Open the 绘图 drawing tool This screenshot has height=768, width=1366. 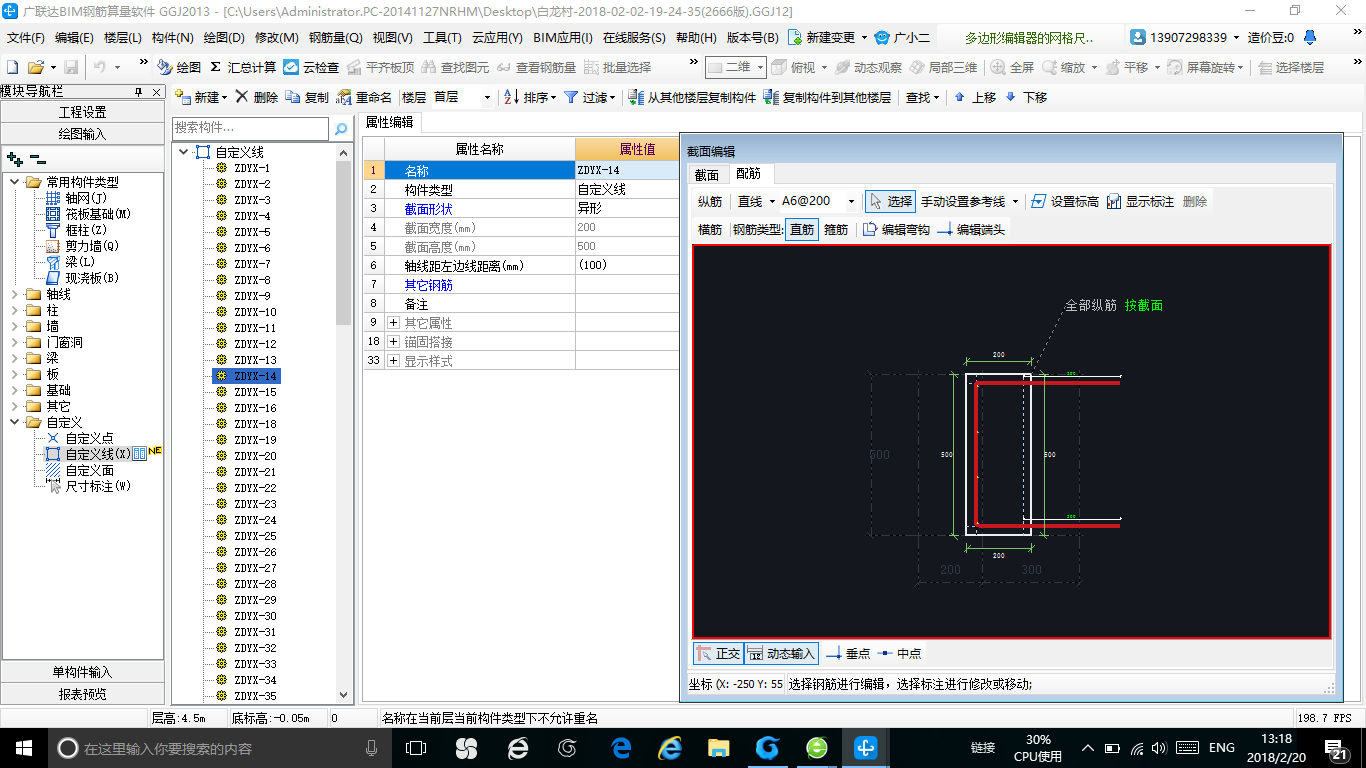tap(180, 67)
